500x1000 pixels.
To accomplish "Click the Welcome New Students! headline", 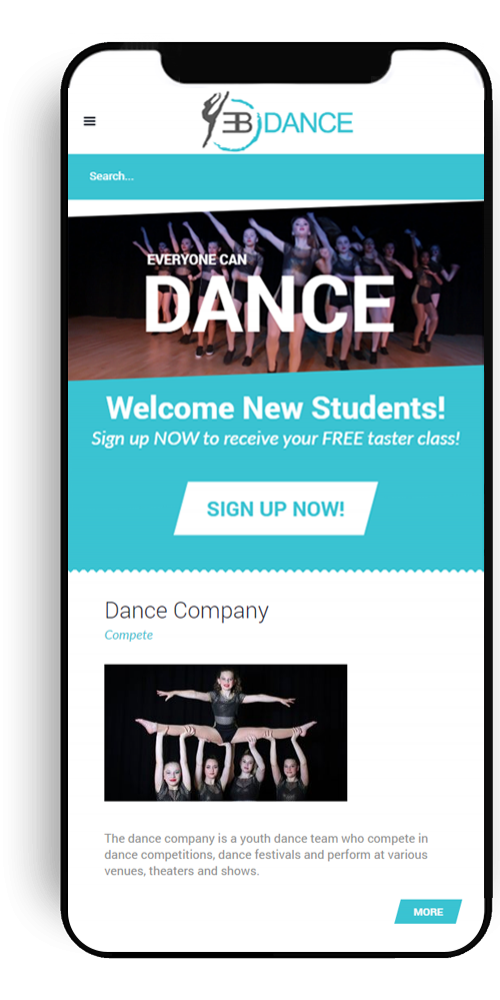I will tap(276, 408).
